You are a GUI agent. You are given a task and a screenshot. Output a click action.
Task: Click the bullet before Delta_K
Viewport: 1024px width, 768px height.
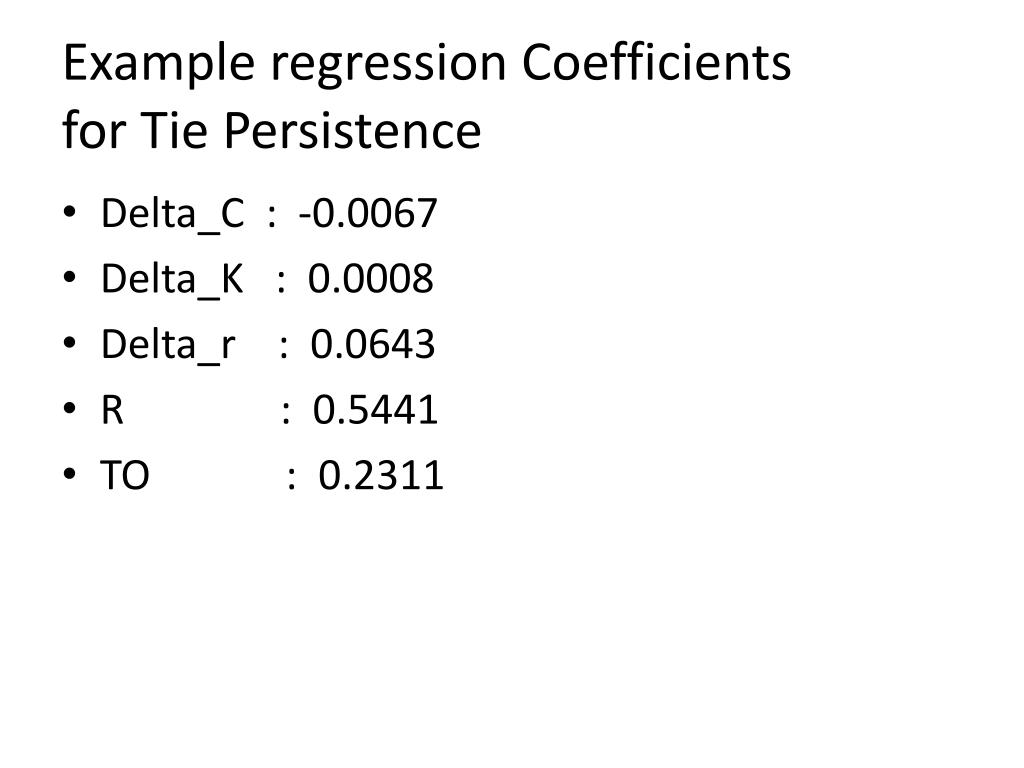coord(70,277)
